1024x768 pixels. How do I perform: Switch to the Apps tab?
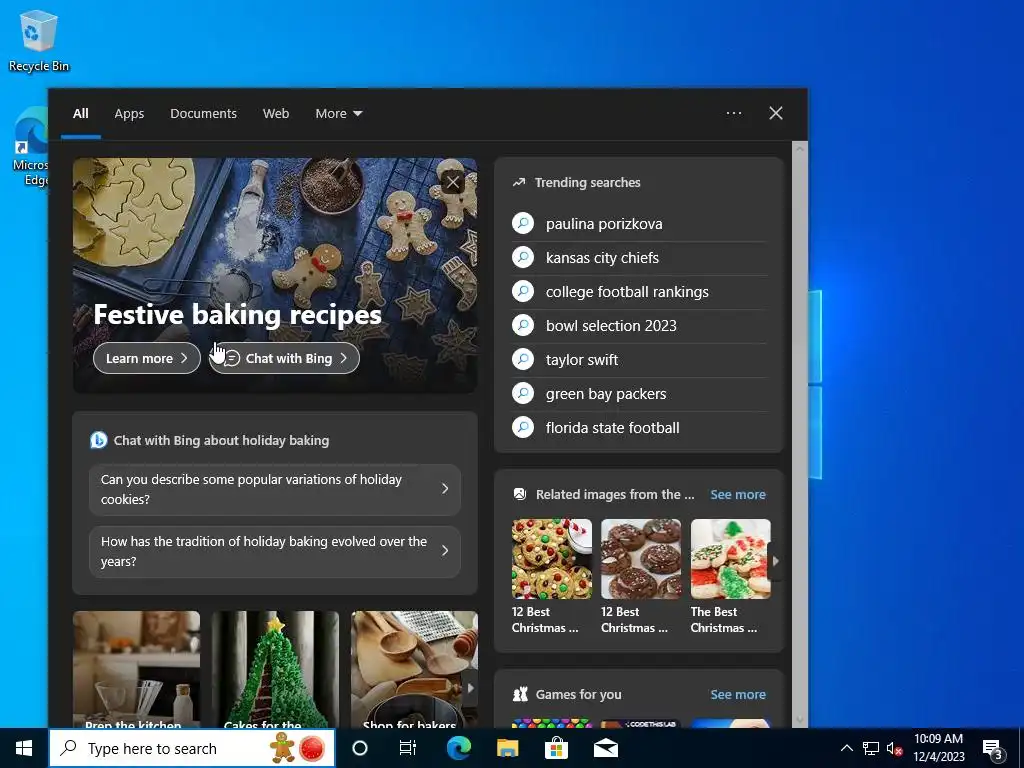pyautogui.click(x=129, y=114)
